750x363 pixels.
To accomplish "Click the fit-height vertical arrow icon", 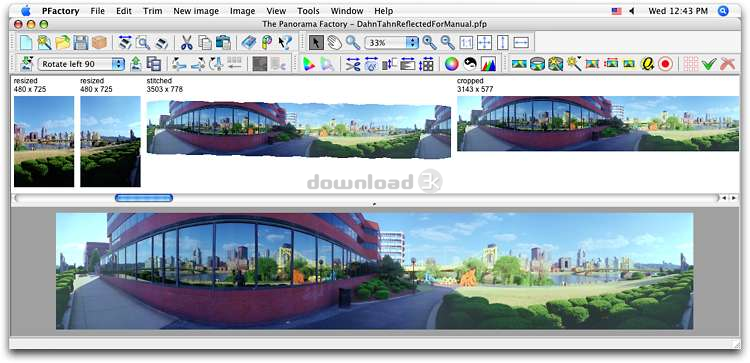I will point(503,43).
